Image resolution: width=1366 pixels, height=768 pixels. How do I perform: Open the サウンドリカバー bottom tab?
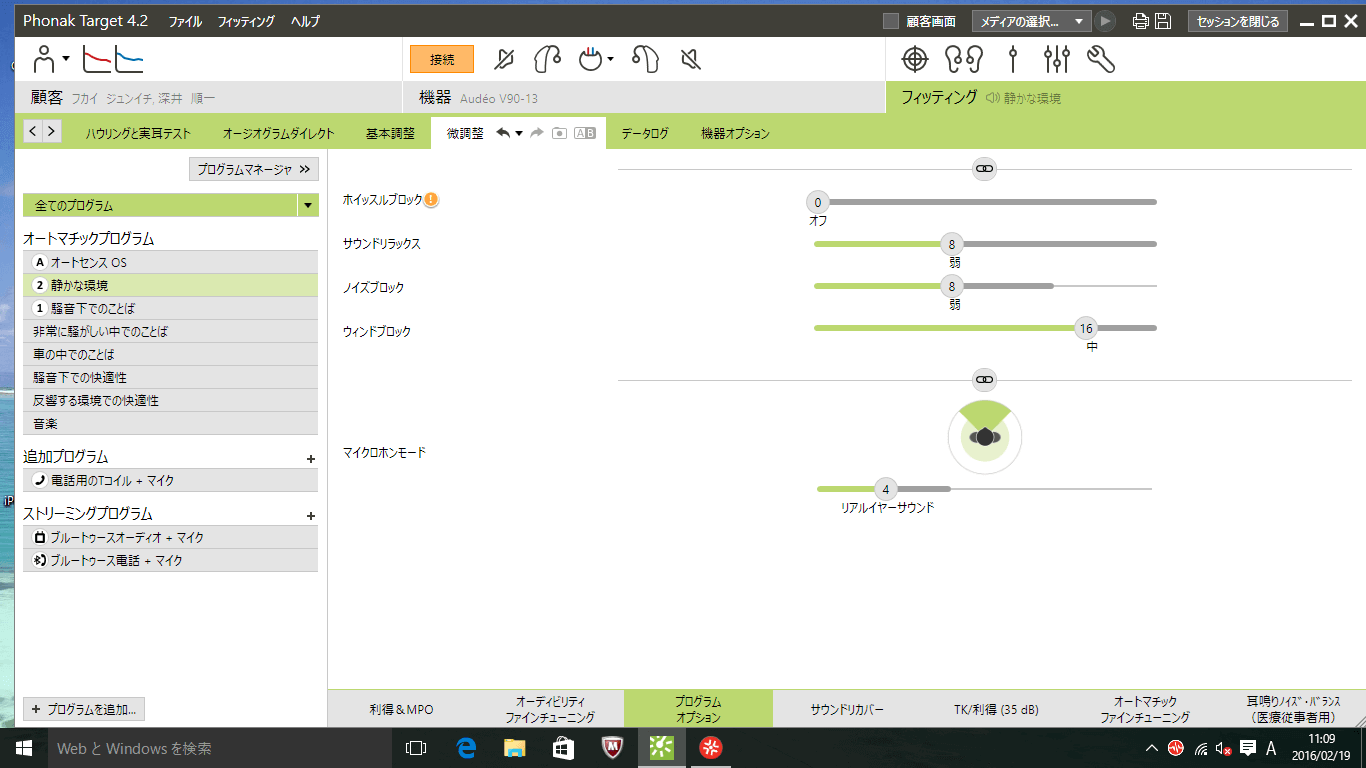[x=847, y=709]
